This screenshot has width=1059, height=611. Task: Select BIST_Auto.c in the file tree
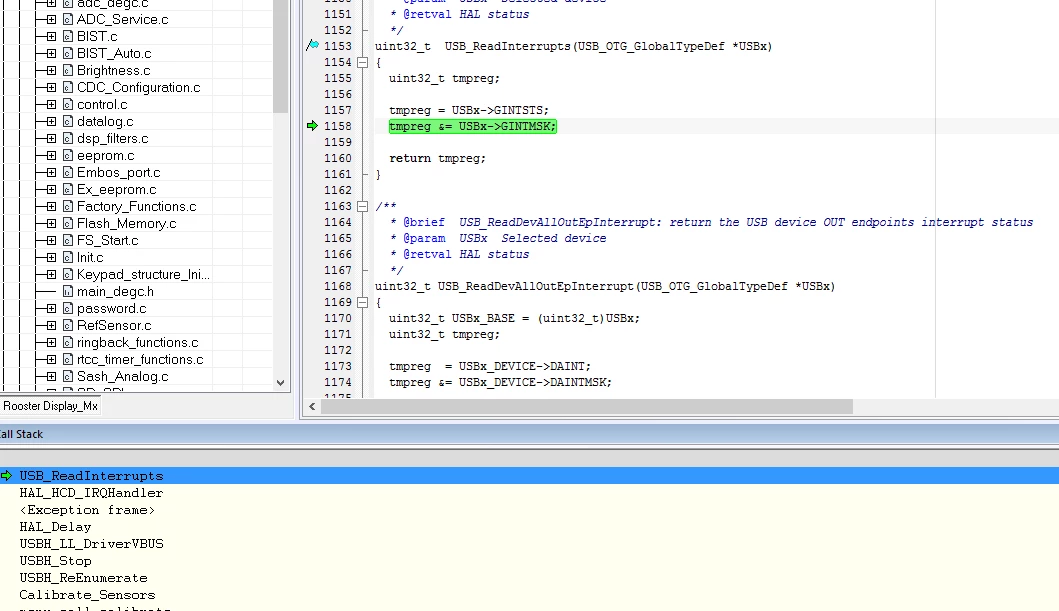pyautogui.click(x=114, y=53)
